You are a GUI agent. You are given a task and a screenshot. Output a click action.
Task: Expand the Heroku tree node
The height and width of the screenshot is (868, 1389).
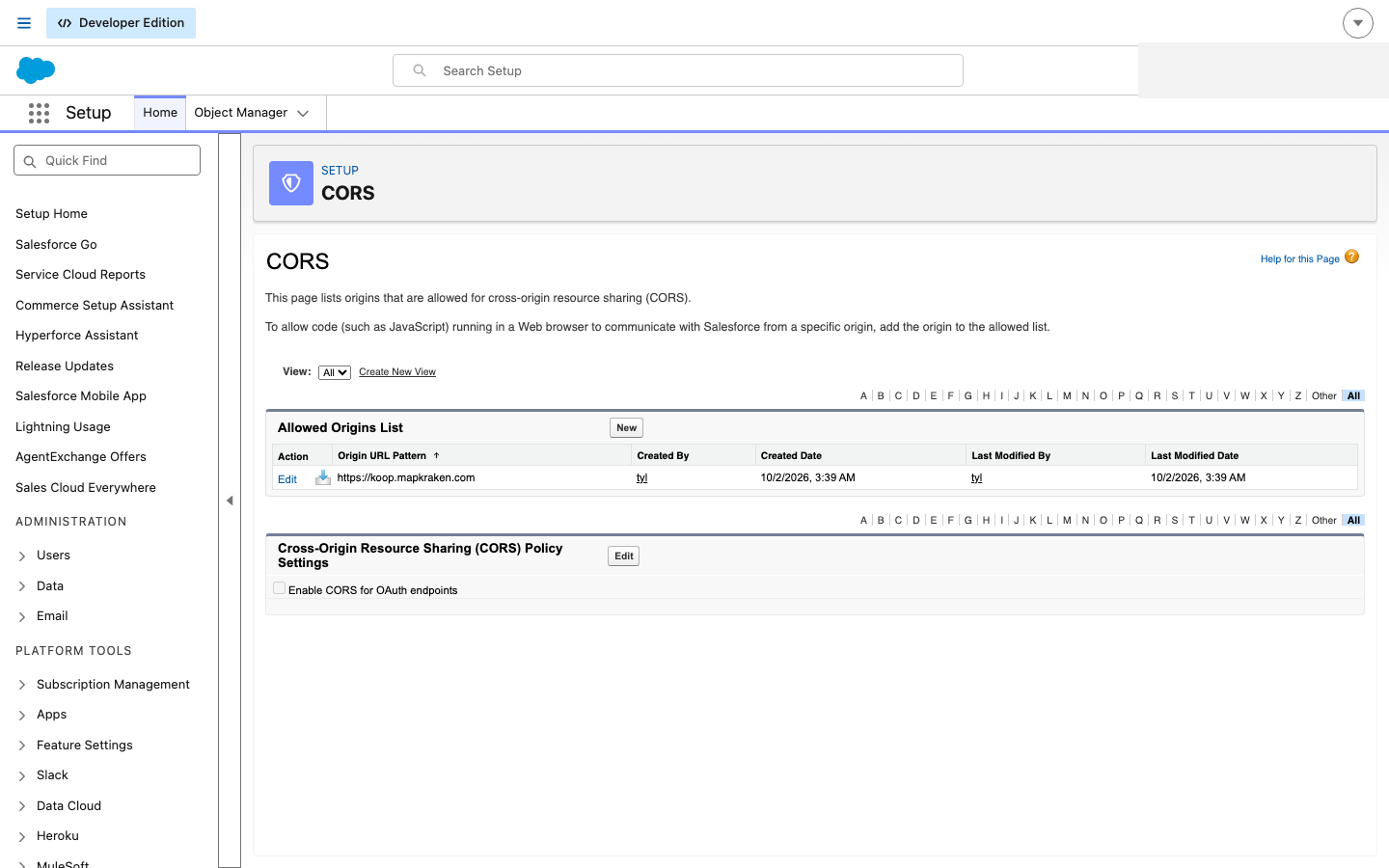(x=22, y=837)
